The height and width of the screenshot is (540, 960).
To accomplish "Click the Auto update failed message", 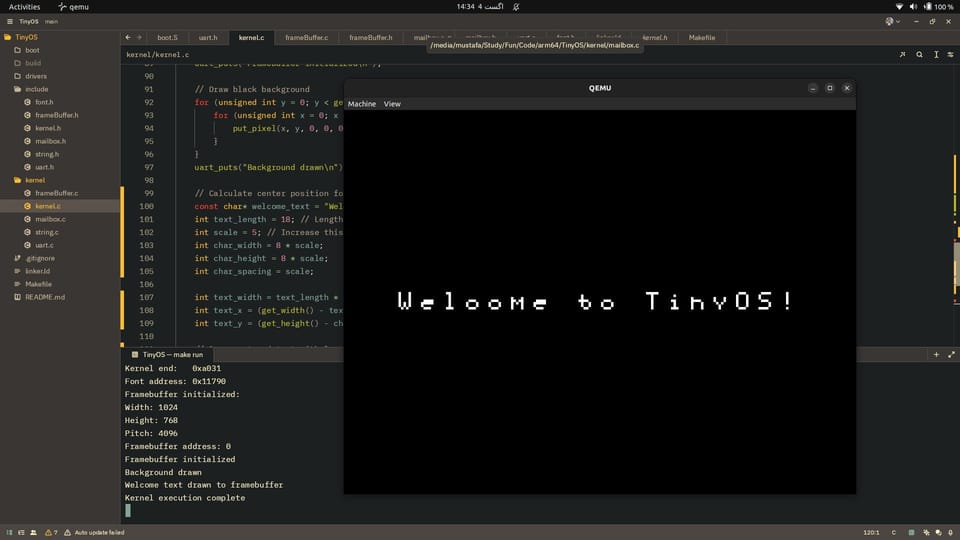I will (x=94, y=533).
